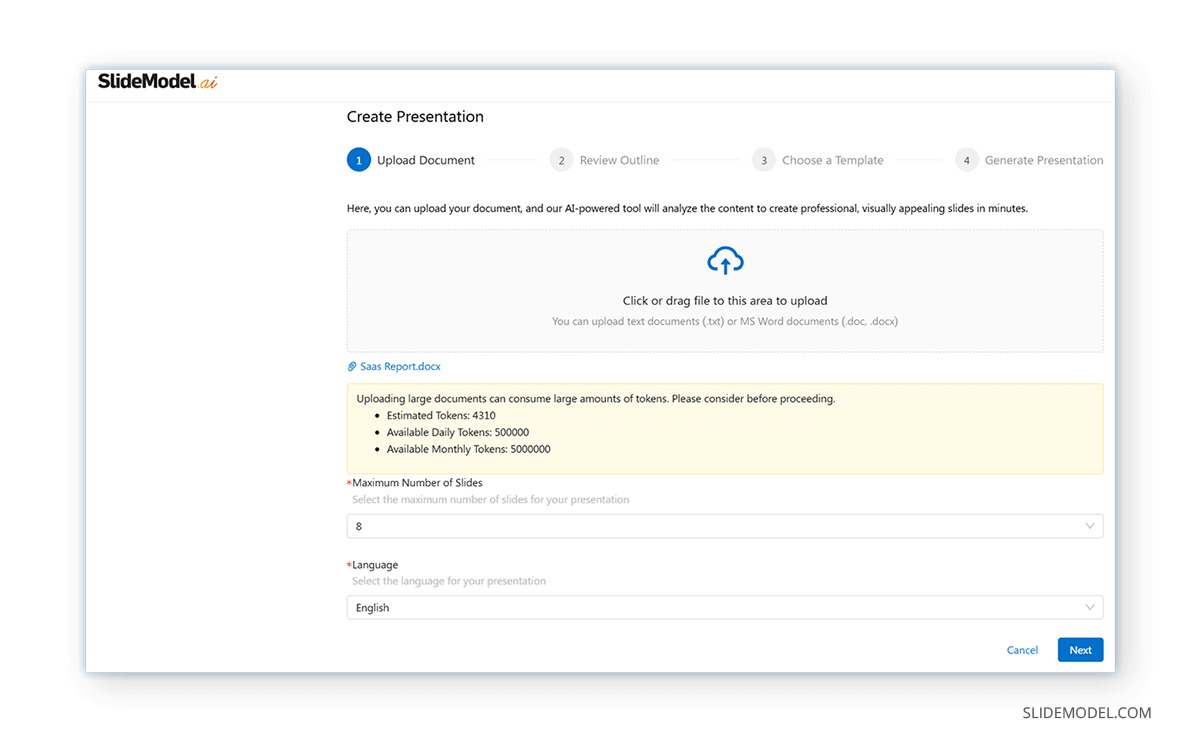
Task: Expand the Language selector via its arrow
Action: tap(1091, 607)
